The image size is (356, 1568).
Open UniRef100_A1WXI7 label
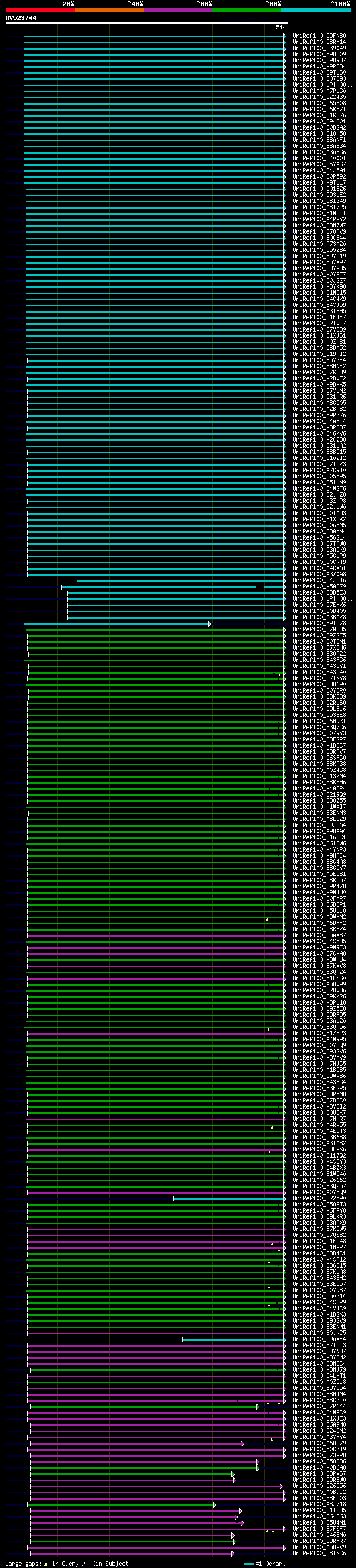tap(319, 807)
